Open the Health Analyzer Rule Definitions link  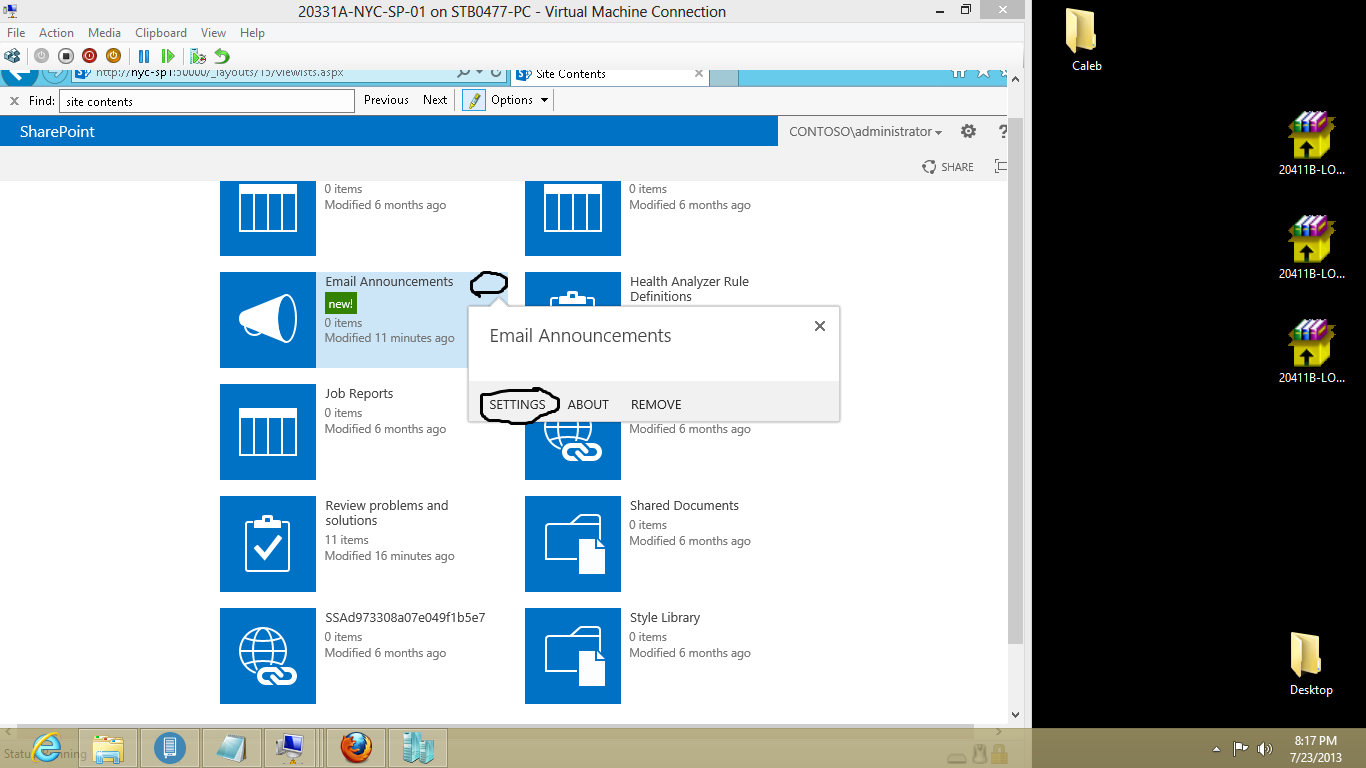point(689,289)
